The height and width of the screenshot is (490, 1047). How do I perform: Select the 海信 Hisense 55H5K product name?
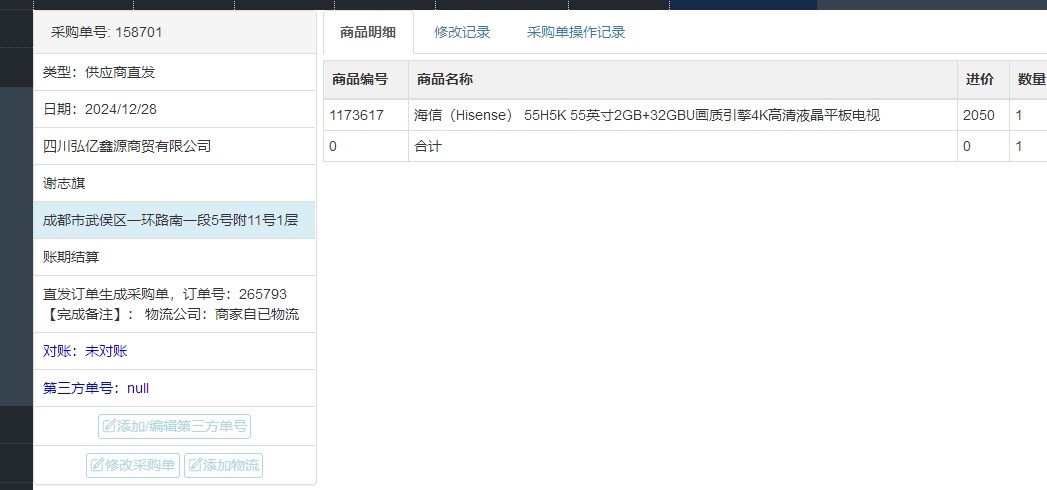pyautogui.click(x=647, y=115)
